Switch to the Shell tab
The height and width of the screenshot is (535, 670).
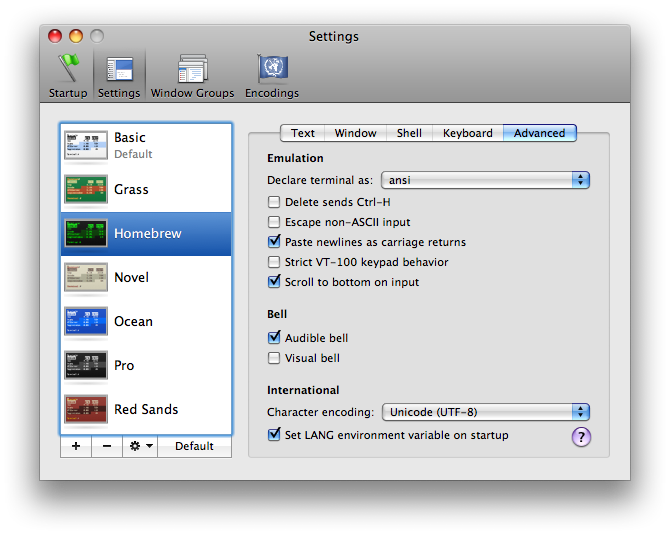(409, 133)
